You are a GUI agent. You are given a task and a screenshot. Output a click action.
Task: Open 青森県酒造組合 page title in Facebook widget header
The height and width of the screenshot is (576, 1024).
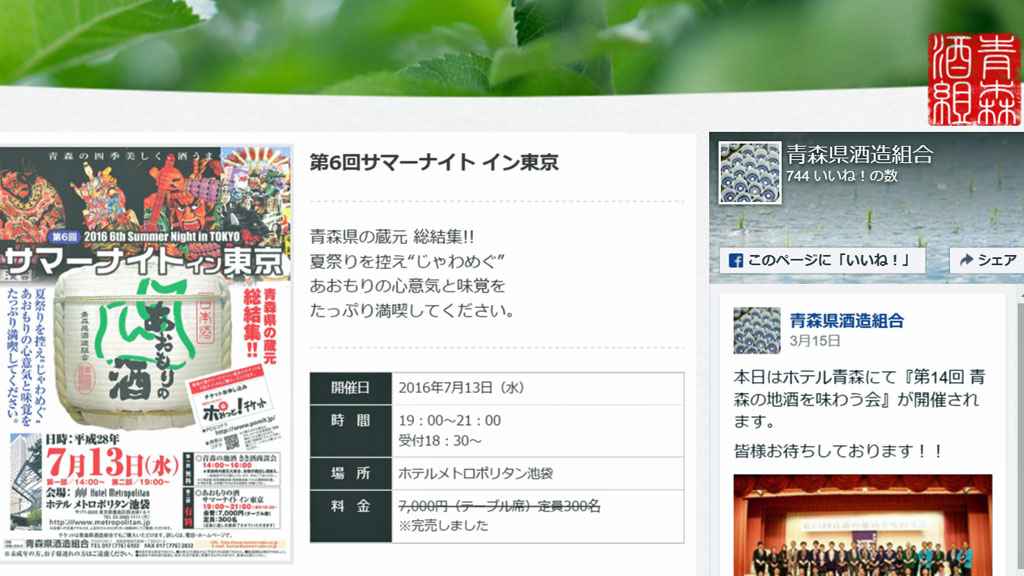pyautogui.click(x=859, y=155)
